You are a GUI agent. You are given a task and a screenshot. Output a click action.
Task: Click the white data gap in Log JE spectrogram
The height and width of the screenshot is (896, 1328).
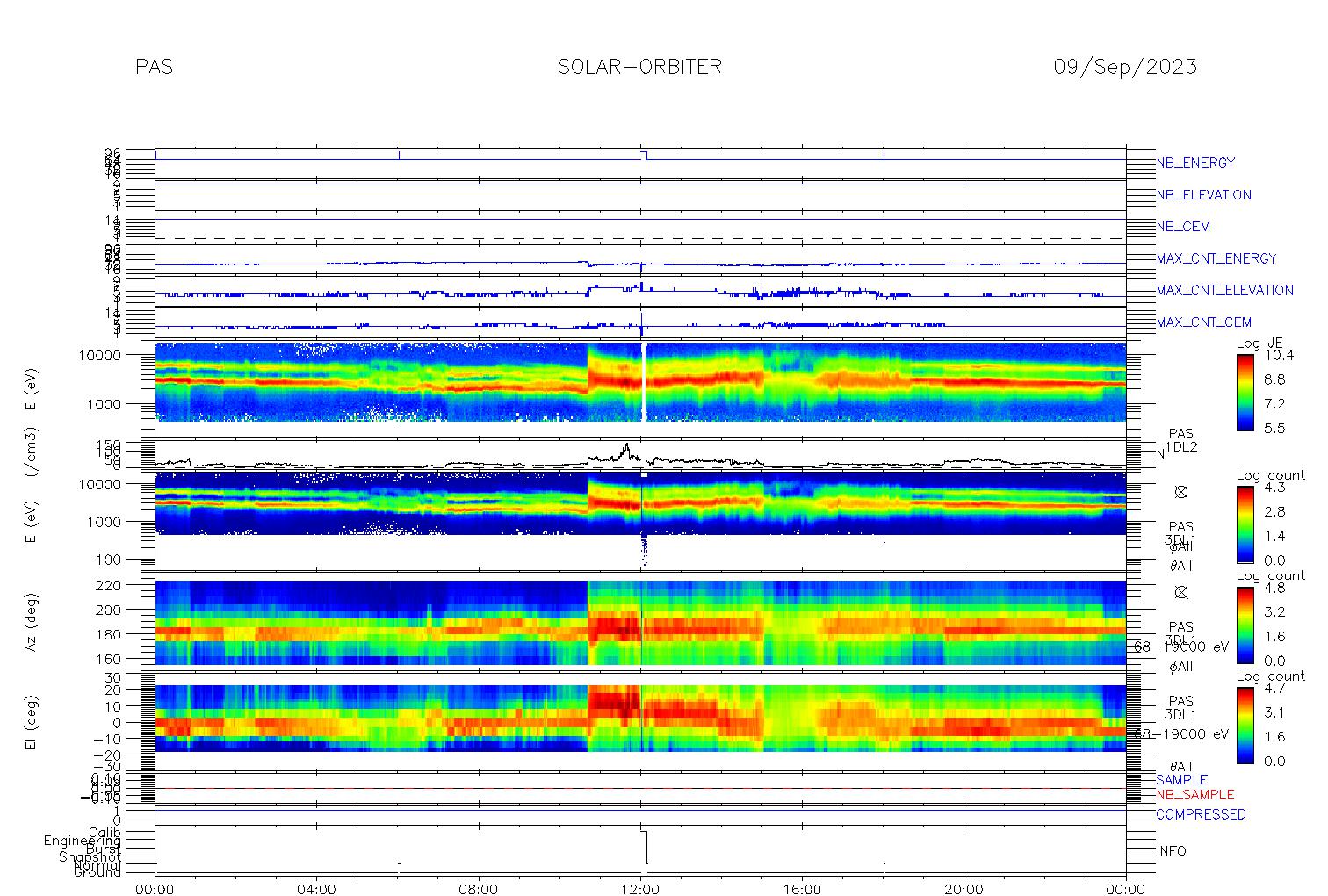click(x=644, y=382)
